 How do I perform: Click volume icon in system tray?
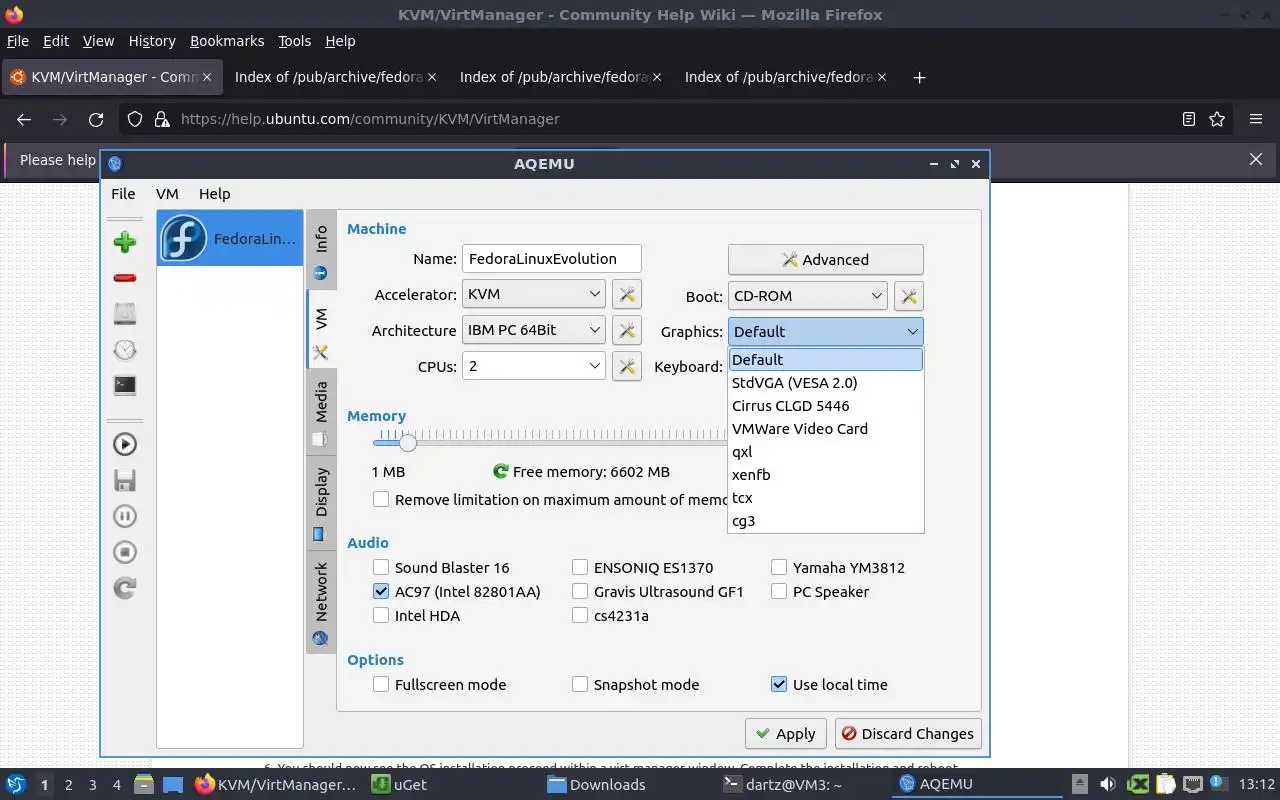1107,784
